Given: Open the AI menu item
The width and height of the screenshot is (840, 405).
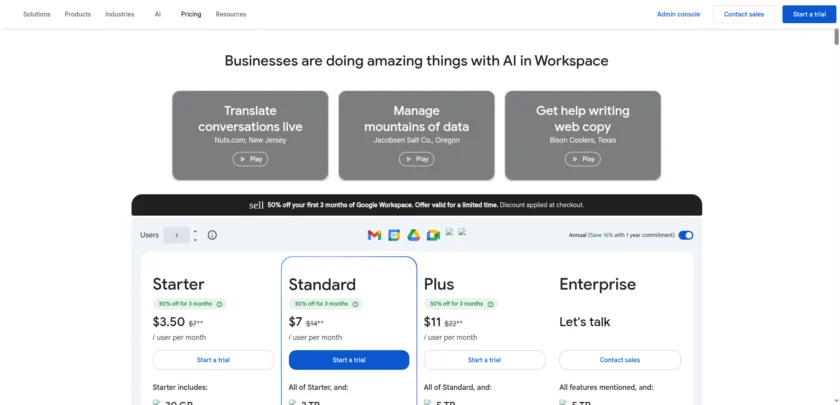Looking at the screenshot, I should click(x=158, y=14).
